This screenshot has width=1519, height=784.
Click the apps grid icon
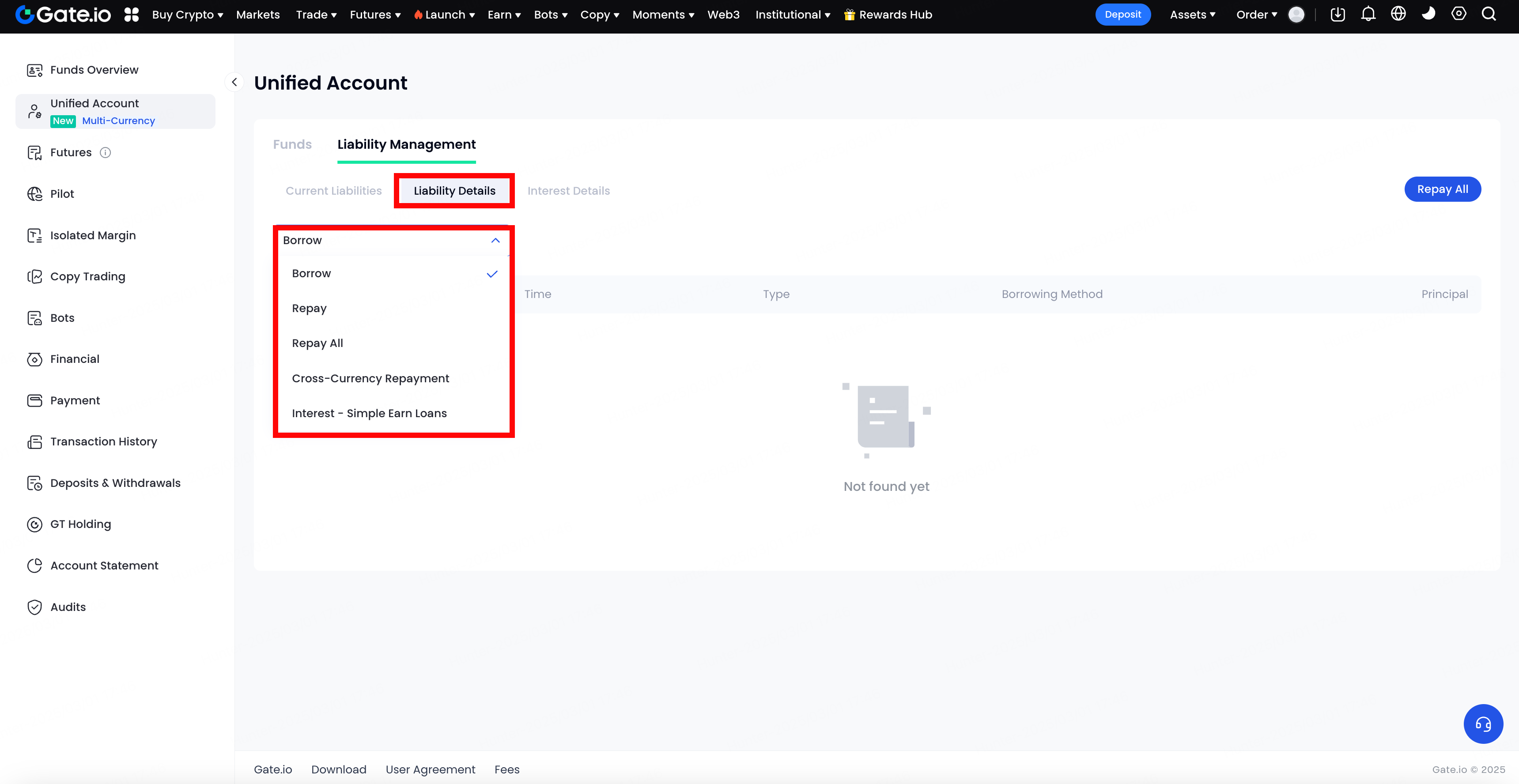point(132,15)
